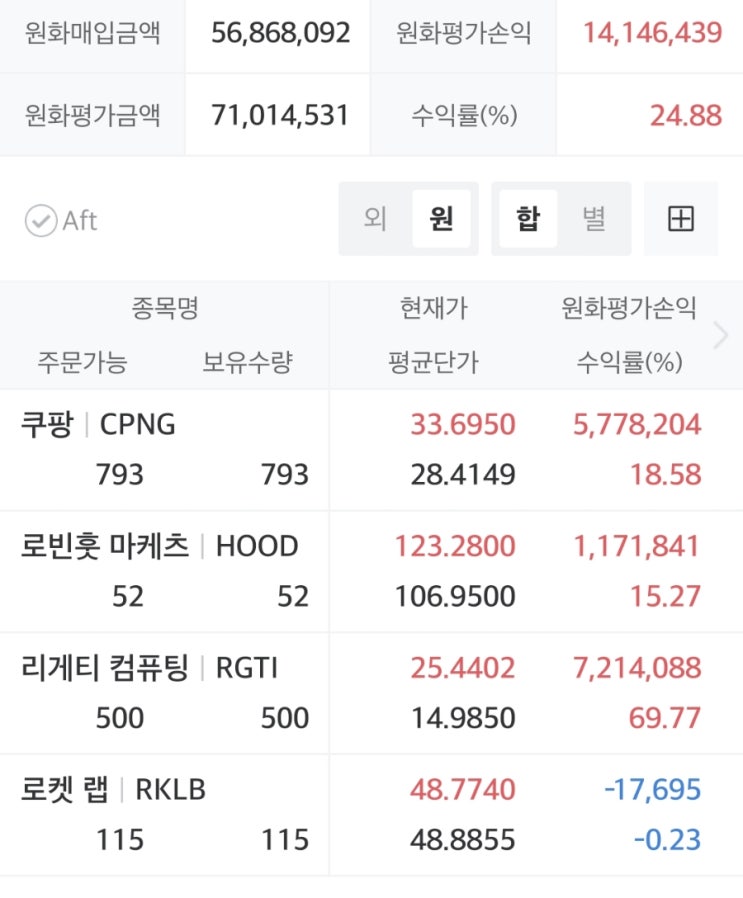Select 합 combined holdings view
The width and height of the screenshot is (743, 898).
pos(528,218)
